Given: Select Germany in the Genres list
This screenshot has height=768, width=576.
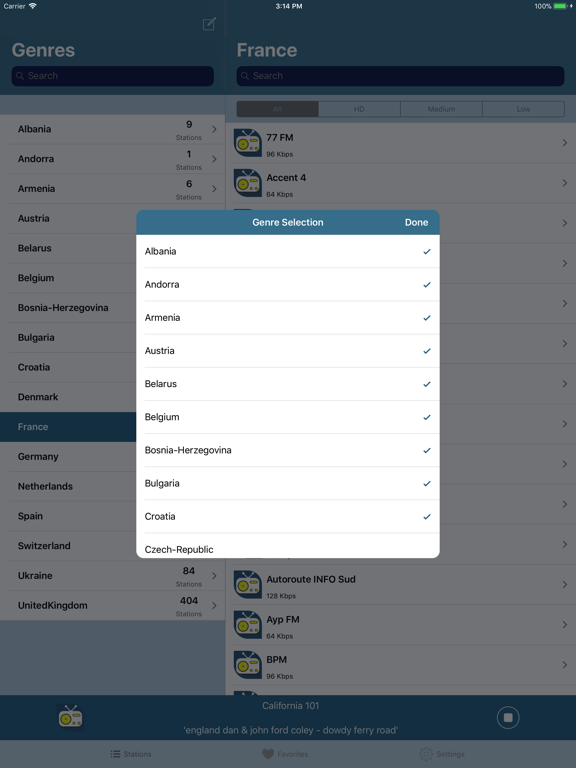Looking at the screenshot, I should point(68,456).
